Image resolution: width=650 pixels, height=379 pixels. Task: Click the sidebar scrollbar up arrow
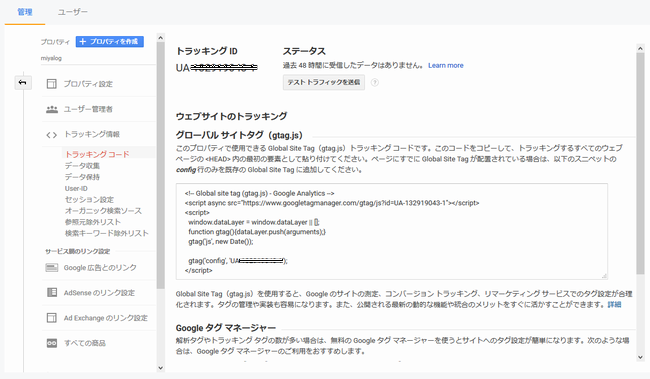160,38
